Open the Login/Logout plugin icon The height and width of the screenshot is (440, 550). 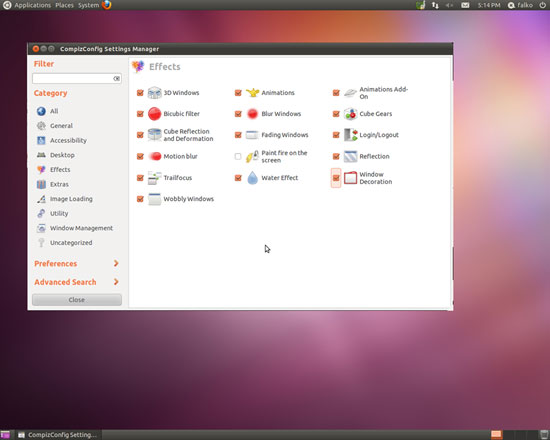[350, 135]
